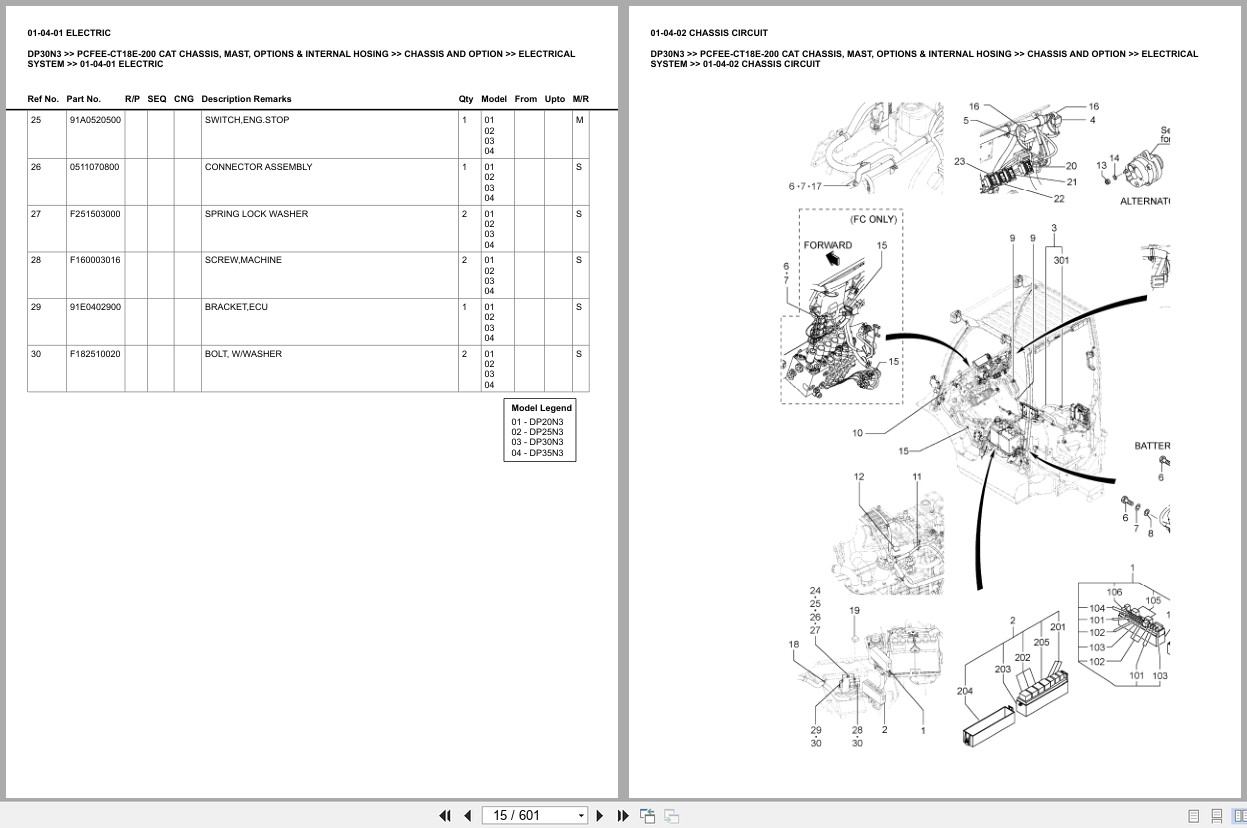The image size is (1247, 828).
Task: Click callout number 301 in the diagram
Action: click(x=1061, y=260)
